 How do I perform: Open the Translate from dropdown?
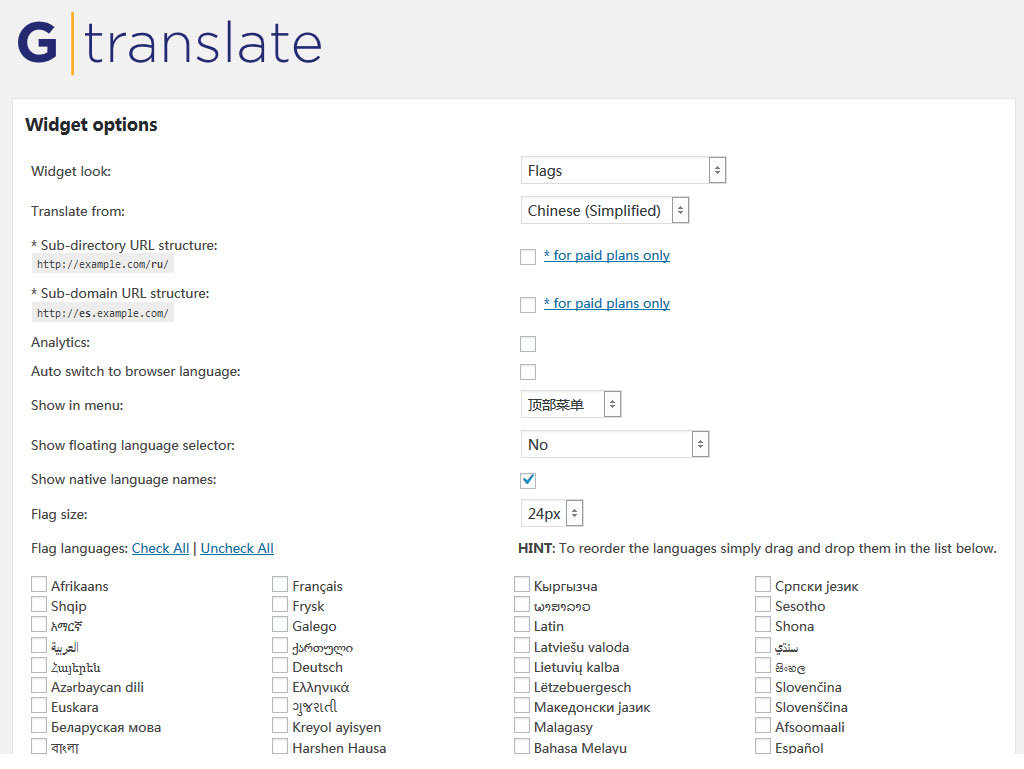pos(605,210)
